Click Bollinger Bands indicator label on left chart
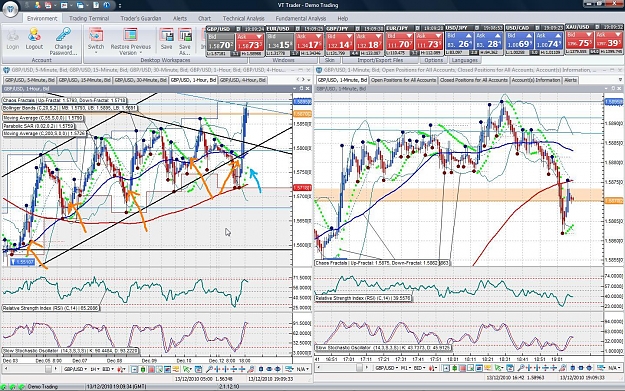 pyautogui.click(x=70, y=108)
